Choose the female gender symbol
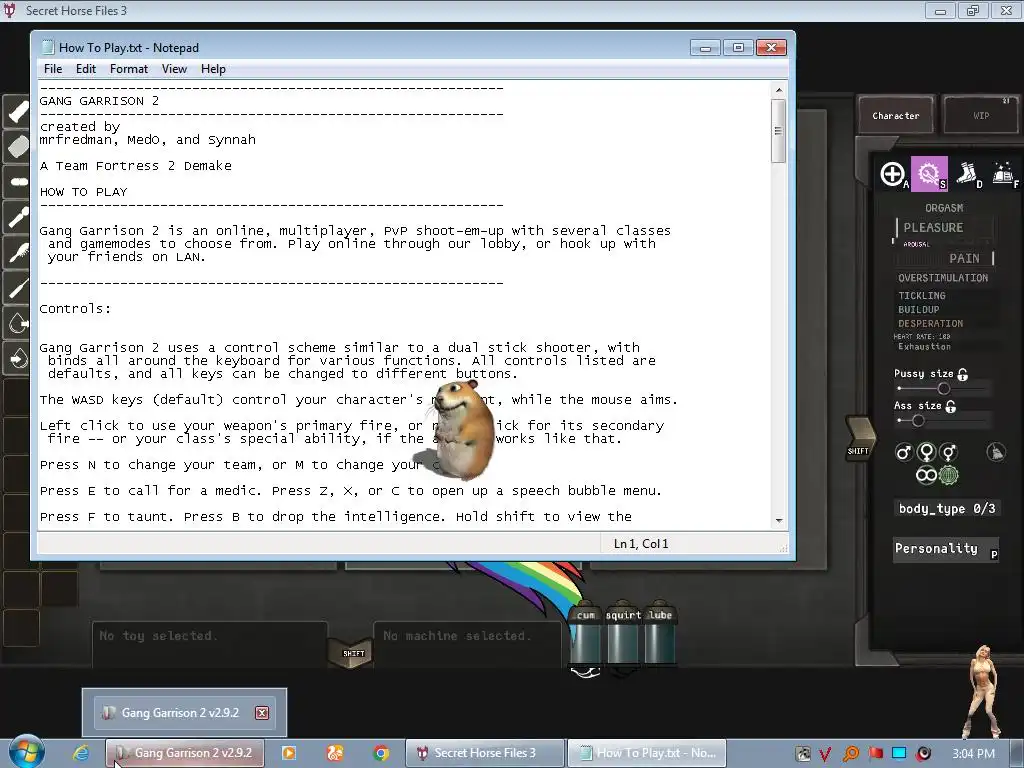The height and width of the screenshot is (768, 1024). click(926, 452)
